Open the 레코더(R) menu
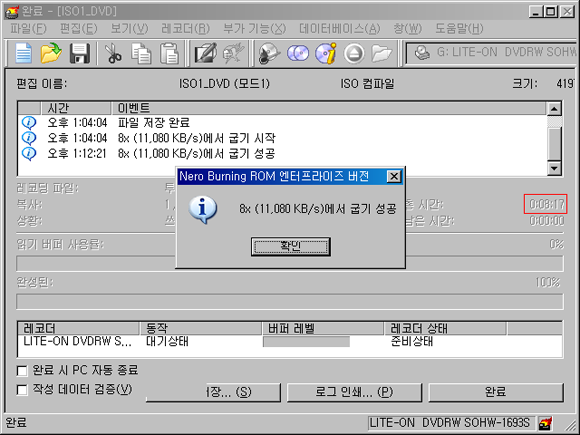 click(185, 28)
